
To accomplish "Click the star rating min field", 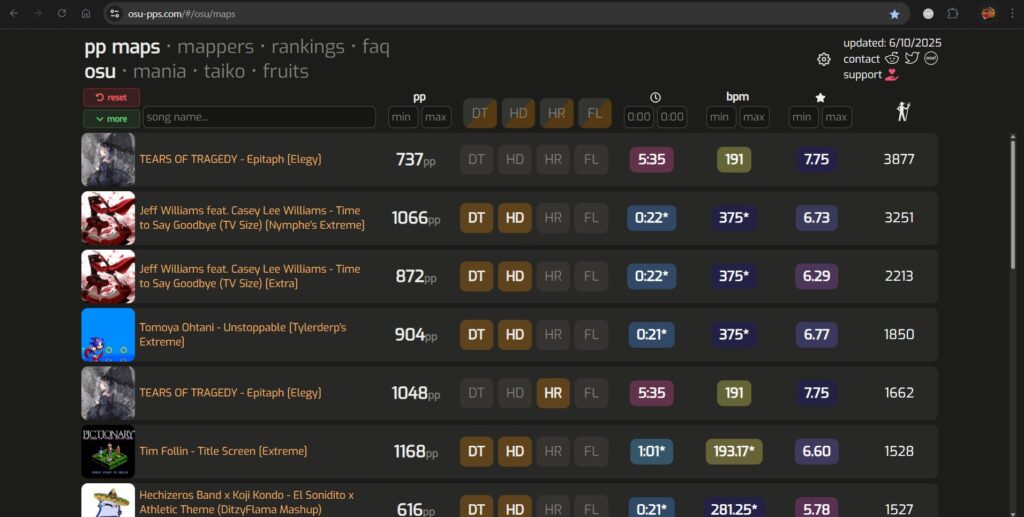I will coord(803,118).
